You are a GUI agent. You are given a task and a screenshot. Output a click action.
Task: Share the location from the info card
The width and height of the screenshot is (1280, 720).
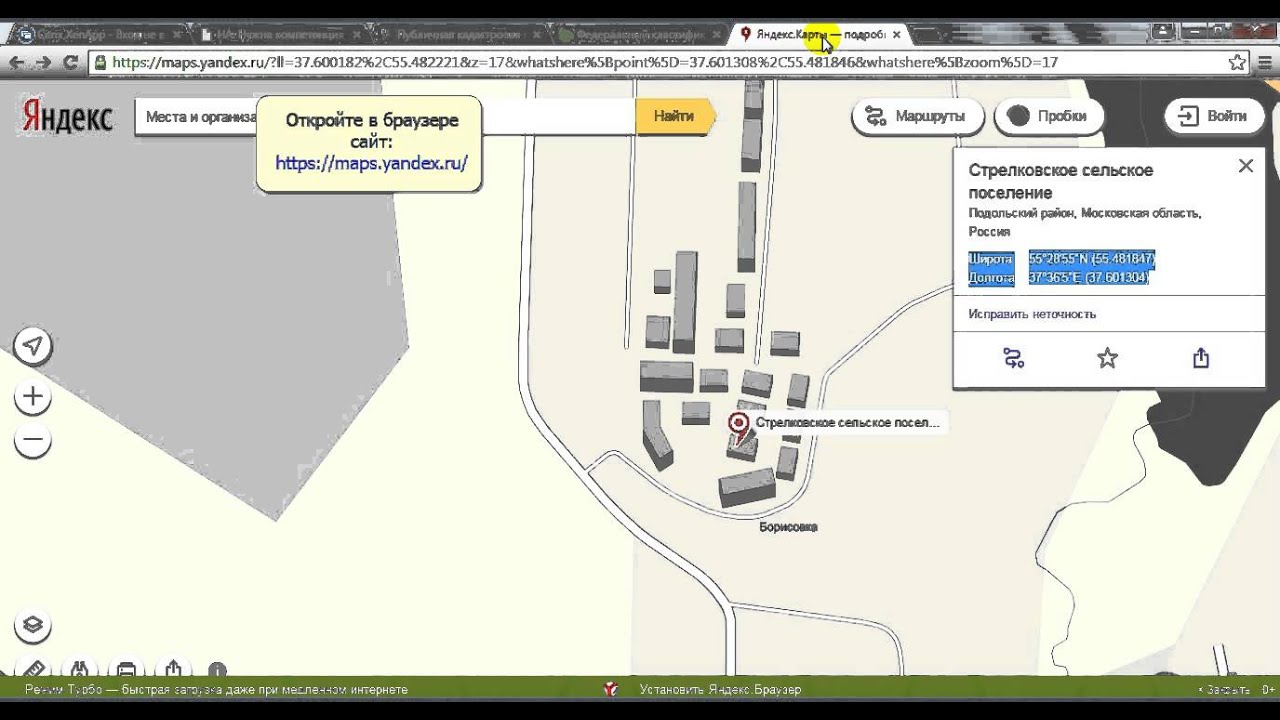coord(1201,358)
